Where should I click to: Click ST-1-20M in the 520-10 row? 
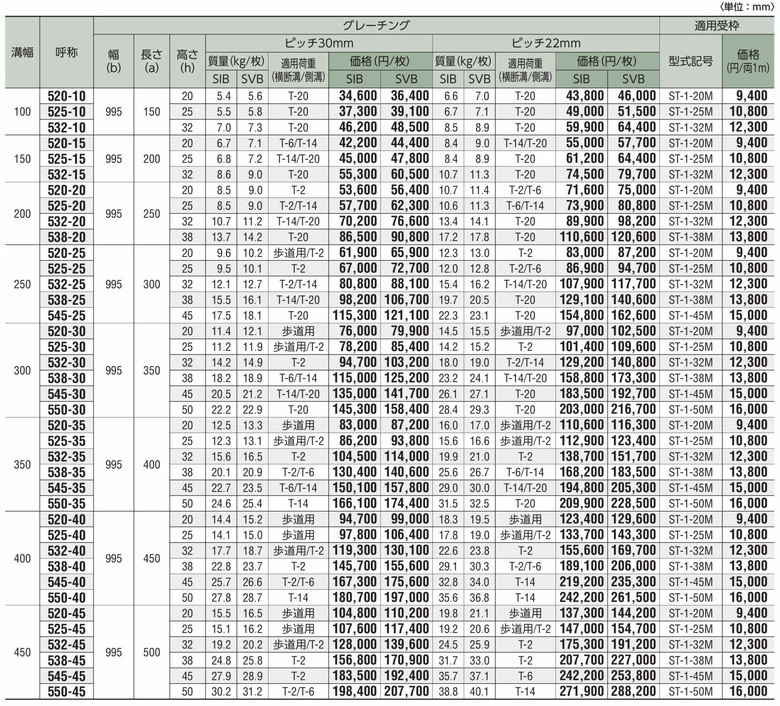(690, 97)
